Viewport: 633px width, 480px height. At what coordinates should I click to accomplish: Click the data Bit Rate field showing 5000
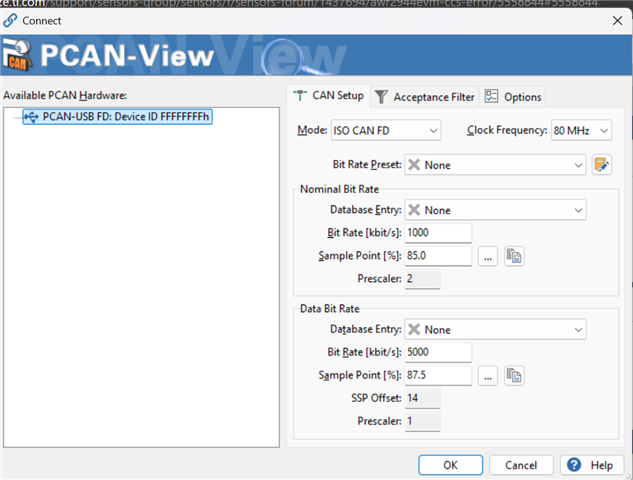click(x=438, y=352)
